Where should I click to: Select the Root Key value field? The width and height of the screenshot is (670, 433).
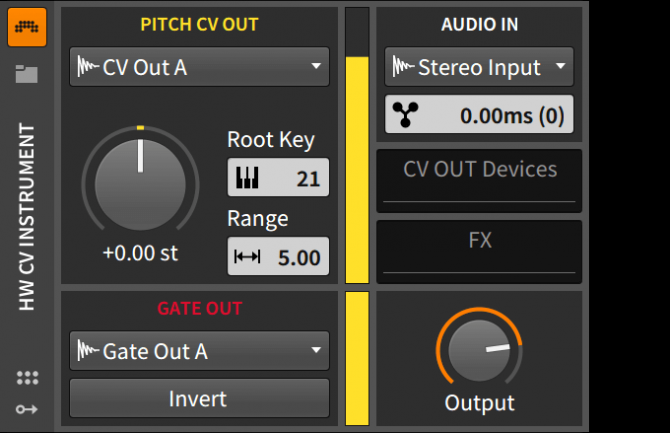pyautogui.click(x=290, y=179)
